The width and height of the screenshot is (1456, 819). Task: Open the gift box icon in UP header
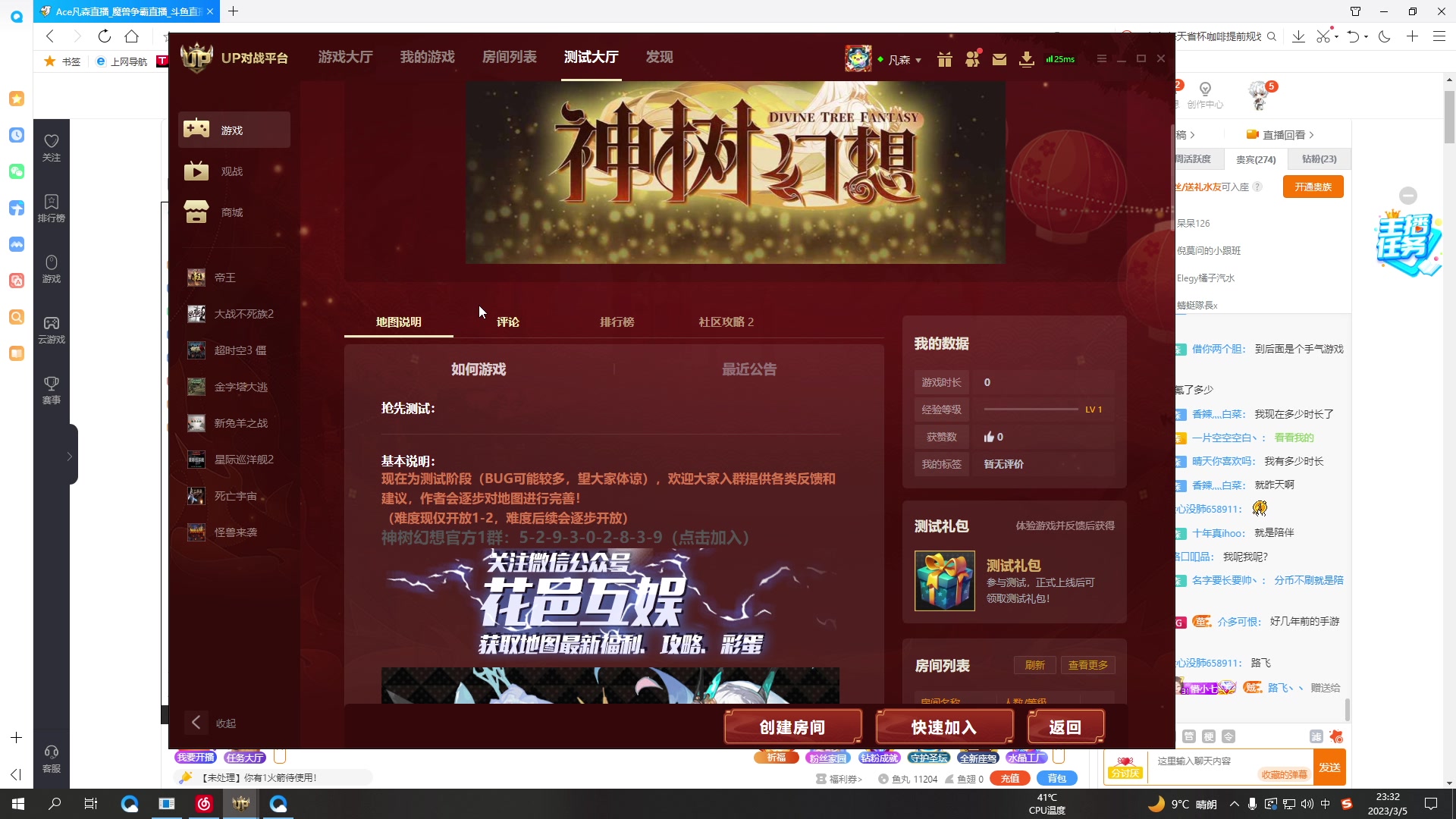tap(944, 59)
